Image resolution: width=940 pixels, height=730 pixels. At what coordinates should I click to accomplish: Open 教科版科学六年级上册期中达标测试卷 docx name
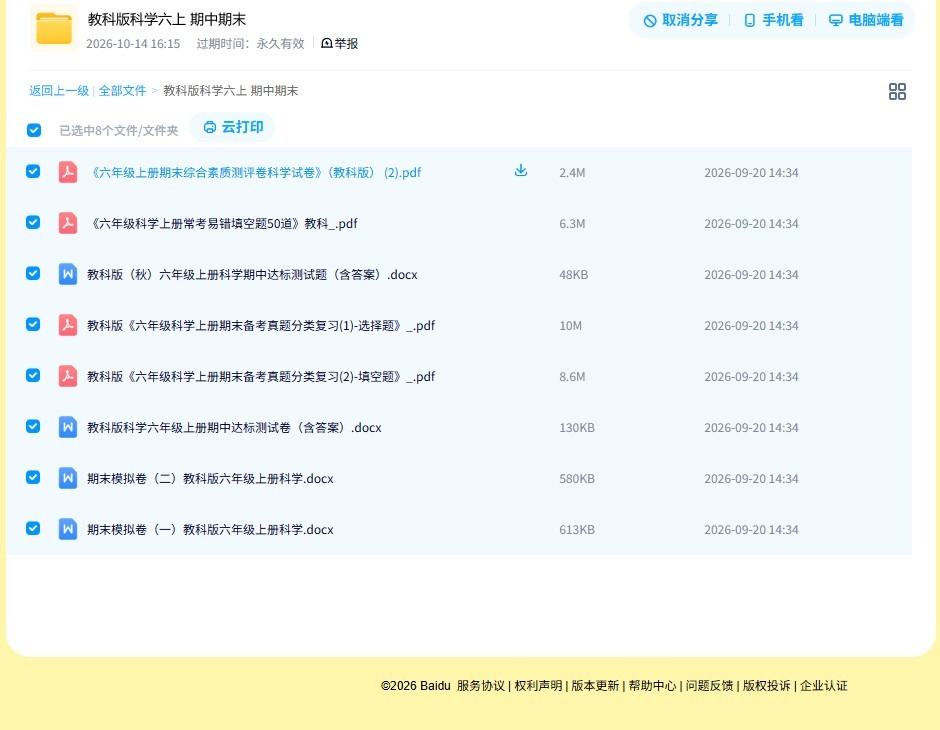[234, 427]
